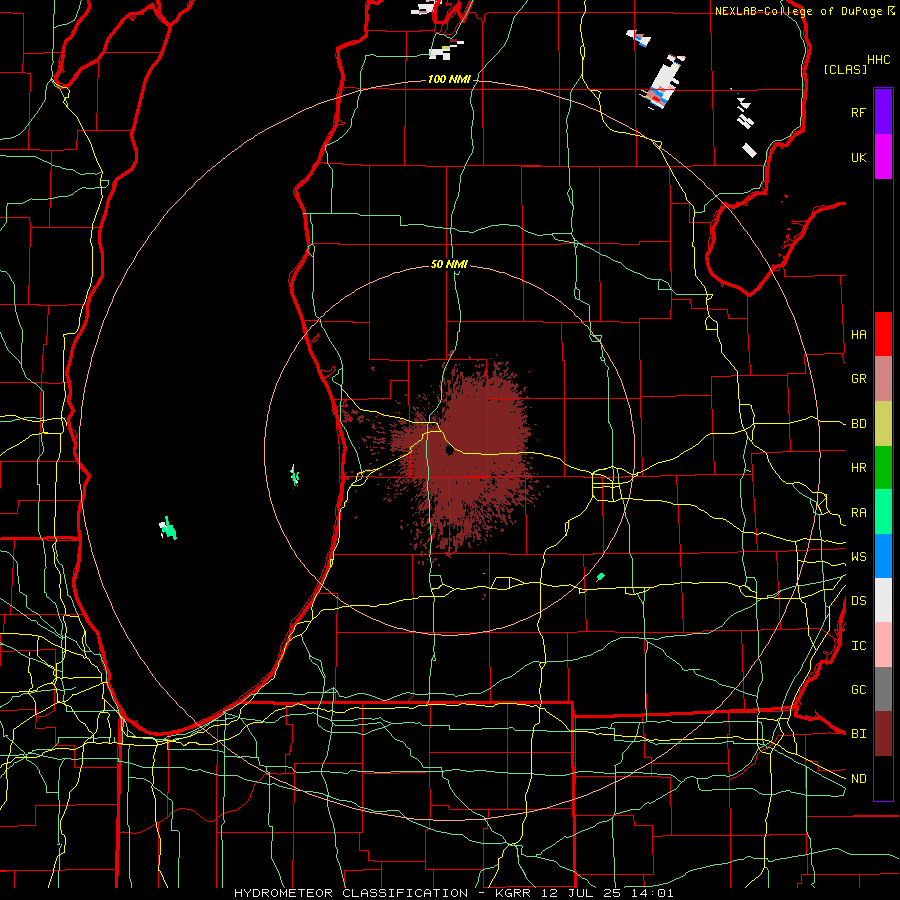Click the 'NEXLAB-College of DuPage' header text
The image size is (900, 900).
coord(800,11)
